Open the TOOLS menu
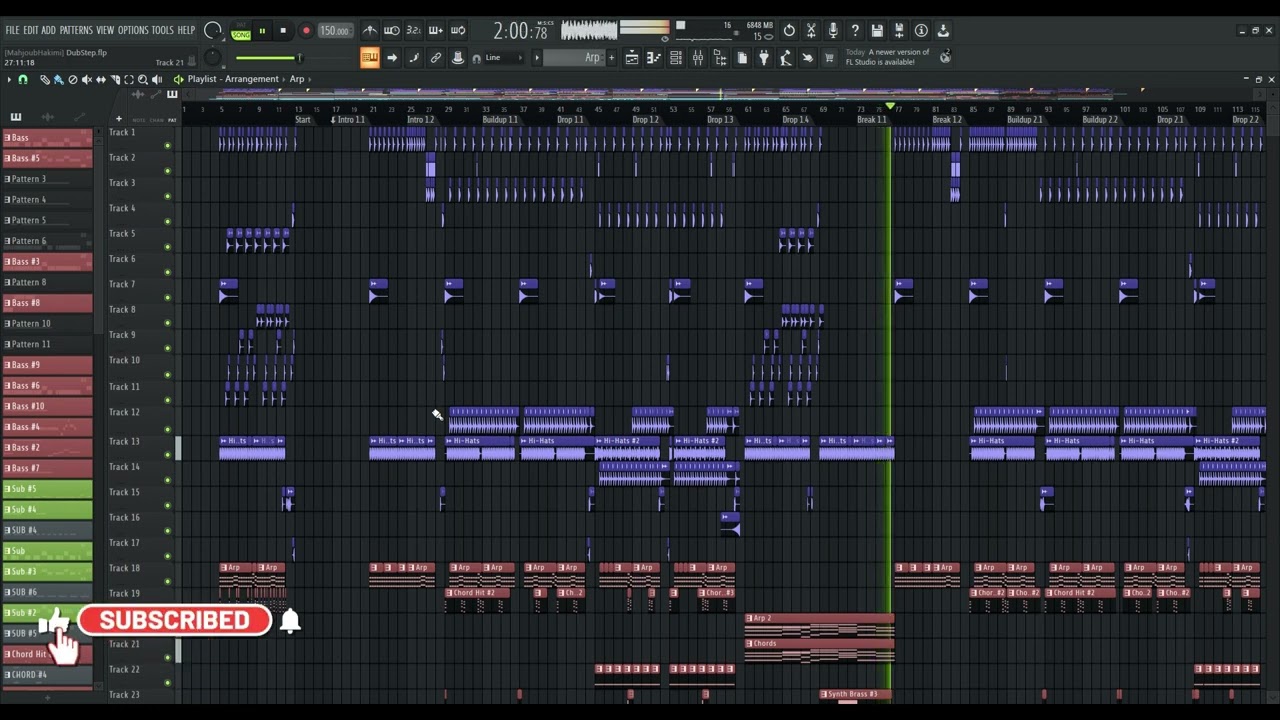 tap(162, 31)
